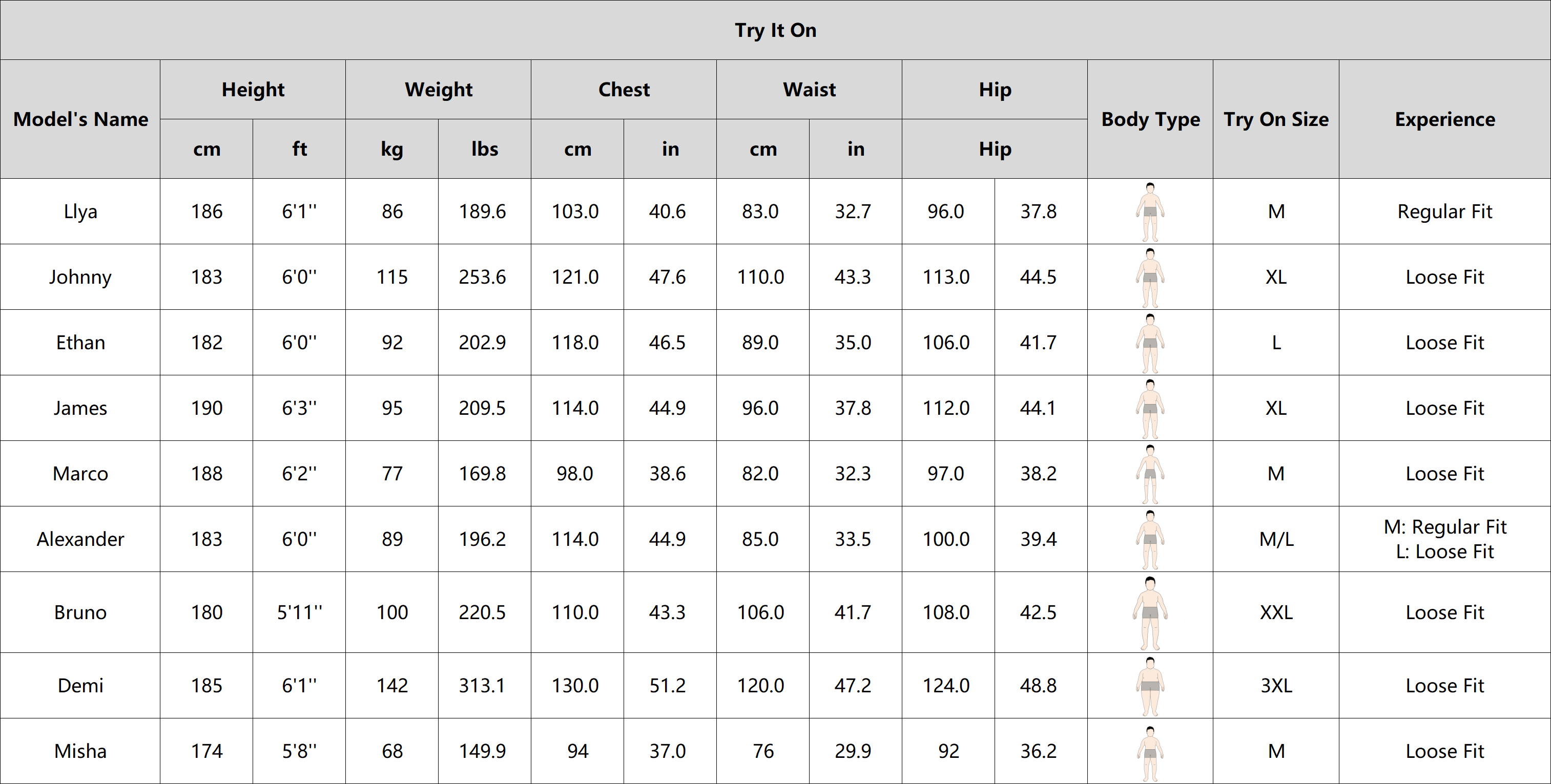Select Johnny's body type figure icon
This screenshot has height=784, width=1551.
[x=1150, y=278]
